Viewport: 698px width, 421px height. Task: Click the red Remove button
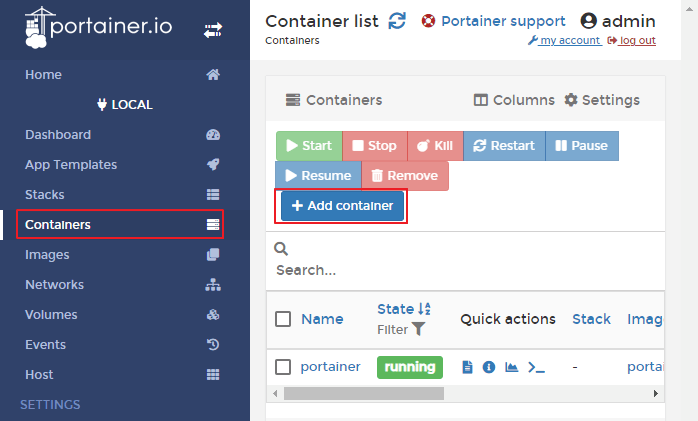pos(405,176)
